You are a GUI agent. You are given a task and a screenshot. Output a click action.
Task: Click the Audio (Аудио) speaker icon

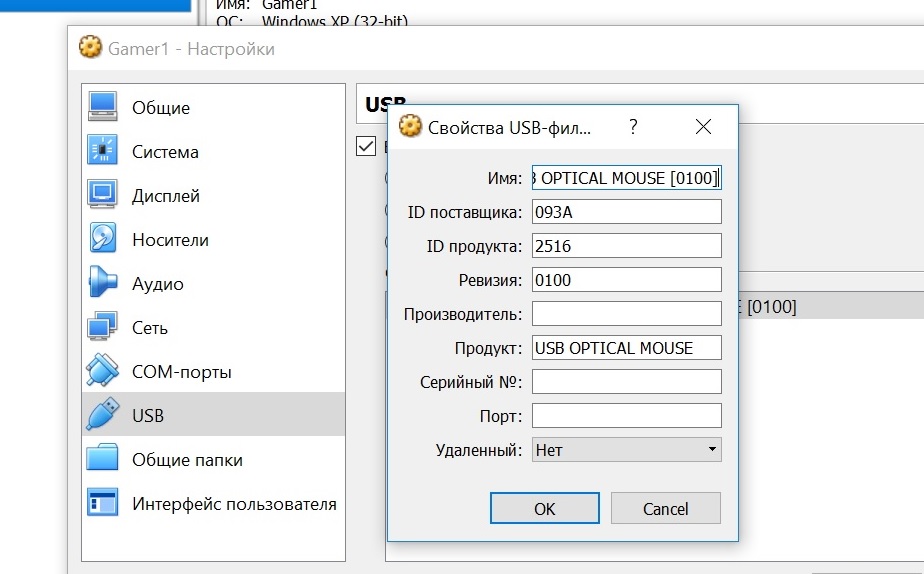[103, 284]
